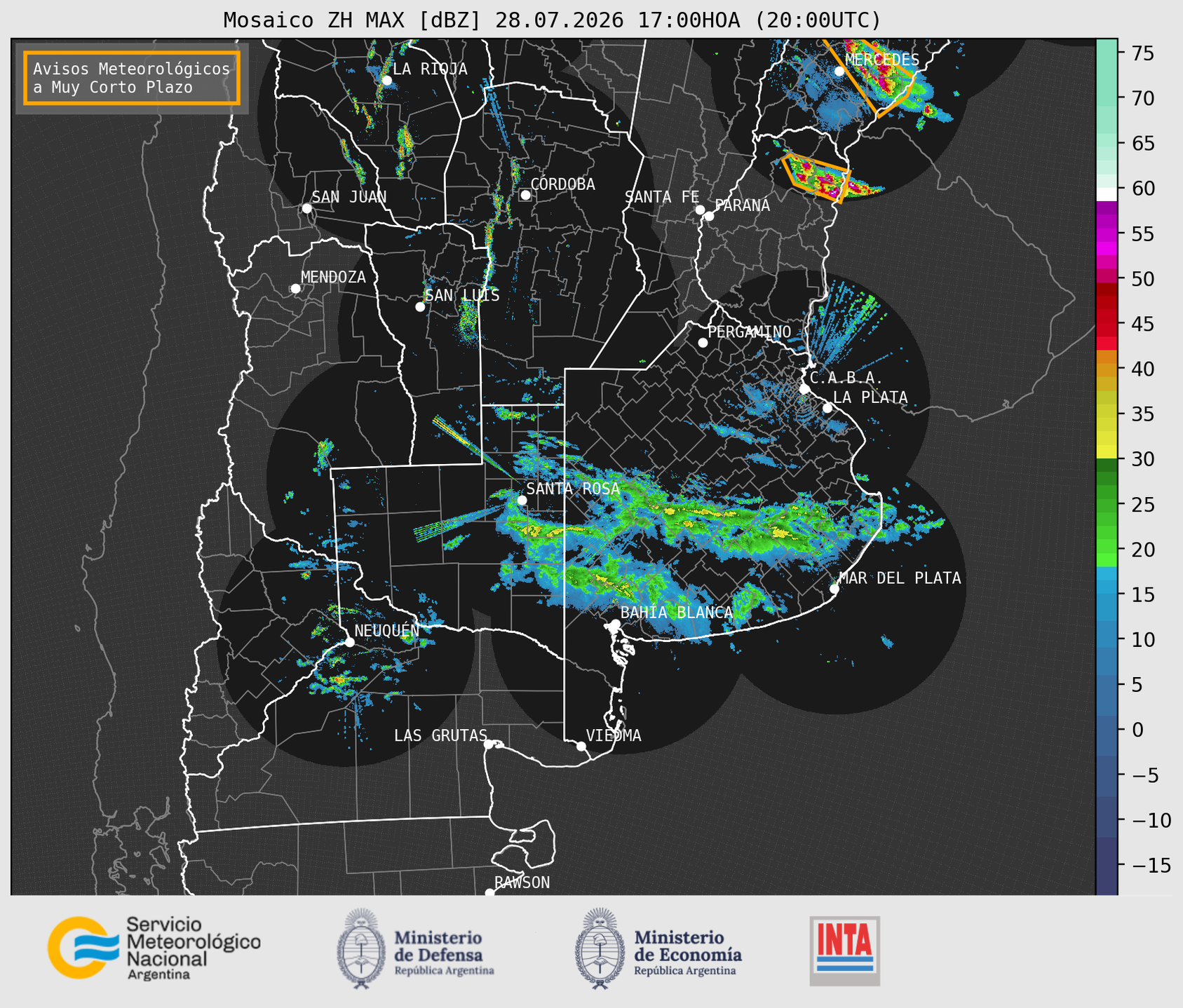The height and width of the screenshot is (1008, 1183).
Task: Click the Bahía Blanca city marker dot
Action: [x=615, y=624]
